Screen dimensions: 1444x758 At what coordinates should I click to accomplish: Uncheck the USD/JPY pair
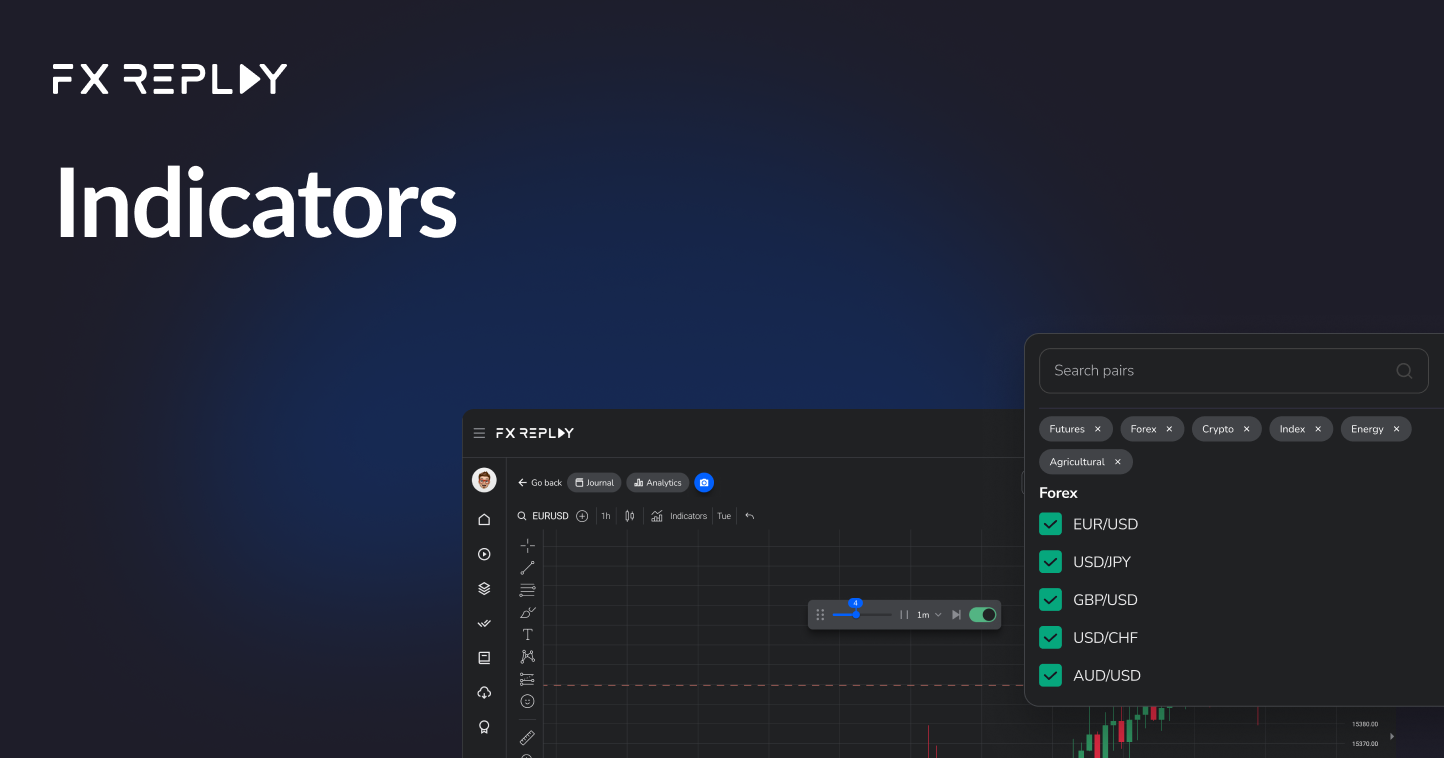coord(1050,561)
